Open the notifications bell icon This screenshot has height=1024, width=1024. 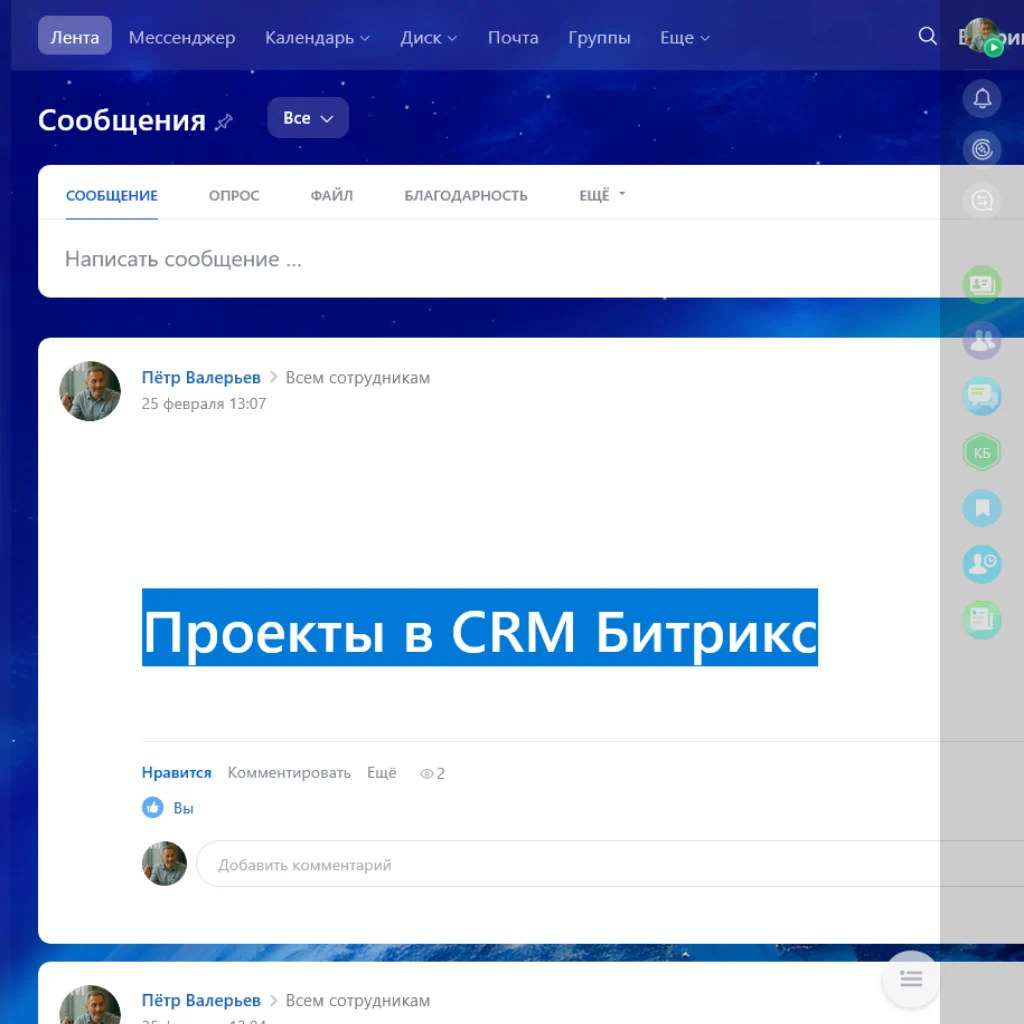[x=982, y=99]
